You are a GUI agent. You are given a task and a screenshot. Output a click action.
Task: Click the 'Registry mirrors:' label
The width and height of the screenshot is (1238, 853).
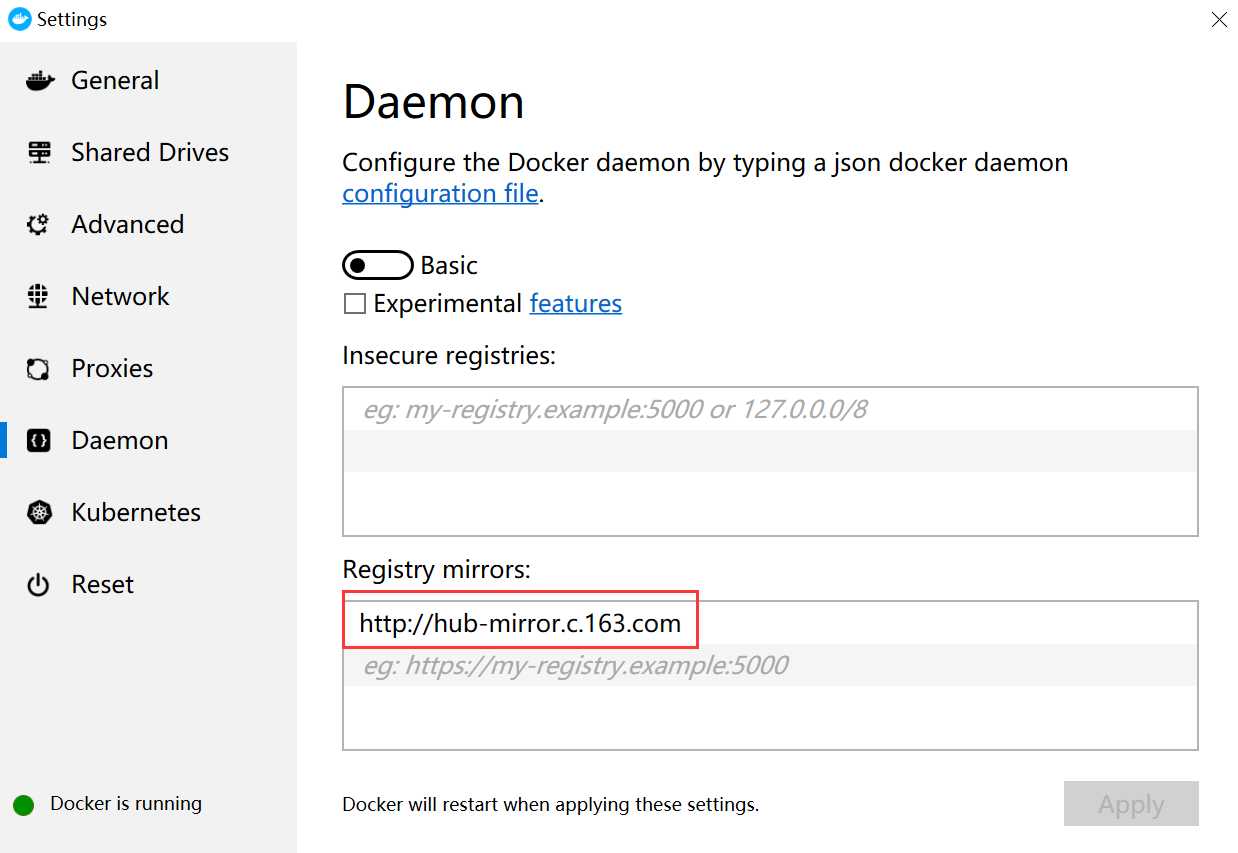pyautogui.click(x=437, y=569)
